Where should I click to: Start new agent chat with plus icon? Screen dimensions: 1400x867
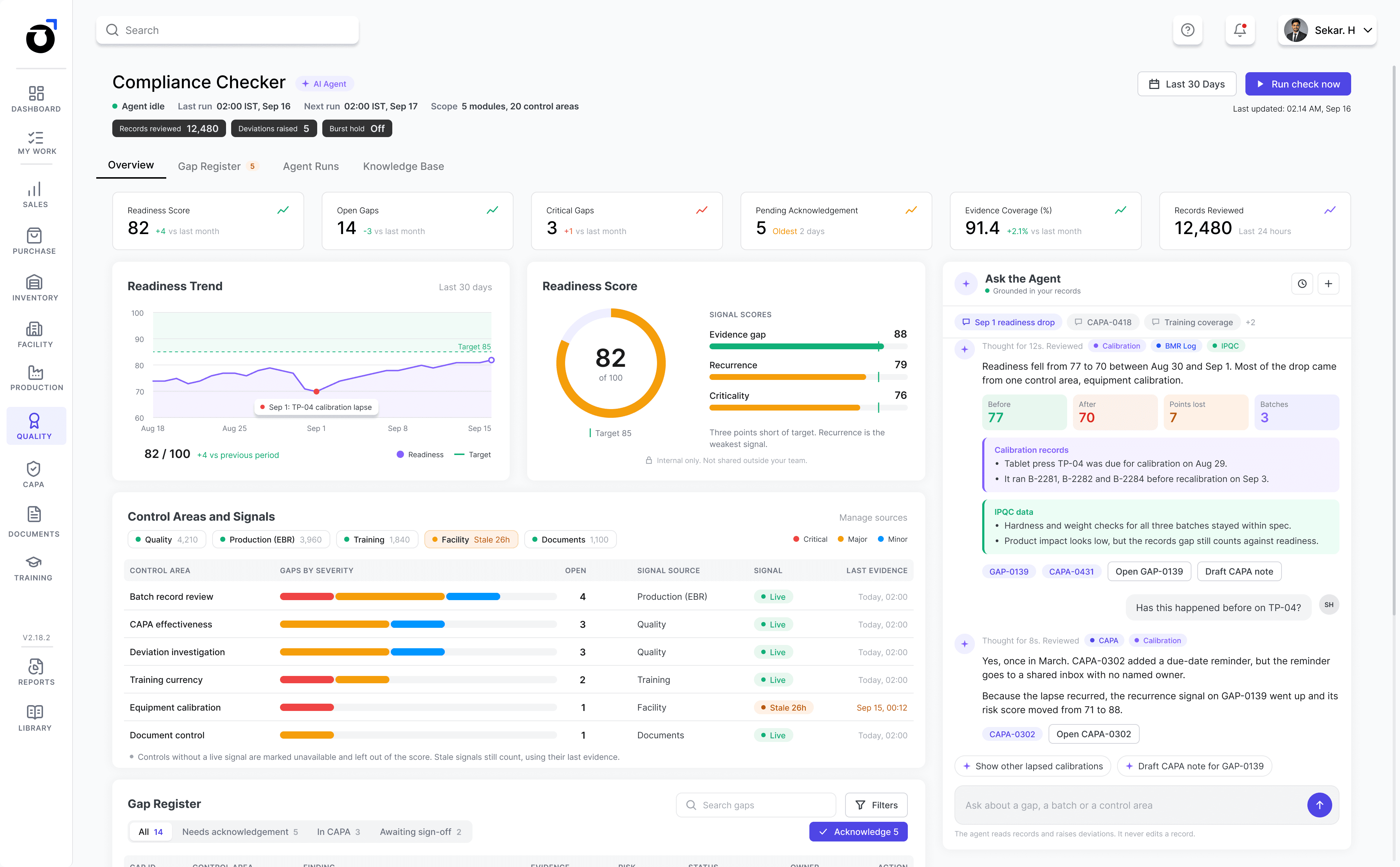point(1328,283)
